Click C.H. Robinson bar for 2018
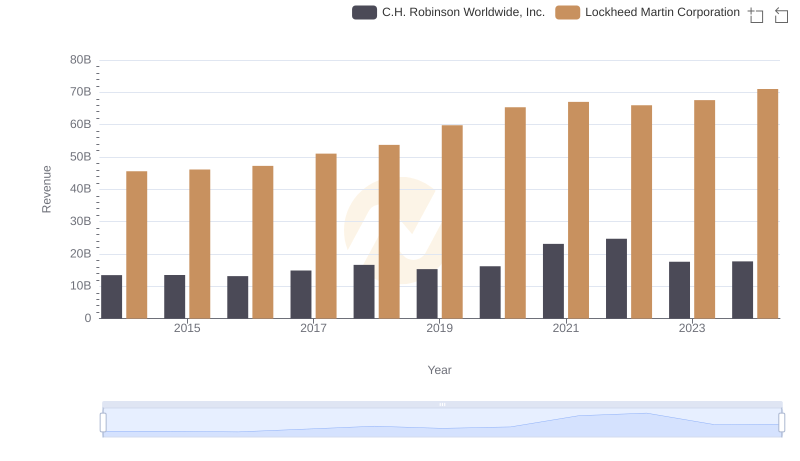The image size is (800, 461). [364, 292]
